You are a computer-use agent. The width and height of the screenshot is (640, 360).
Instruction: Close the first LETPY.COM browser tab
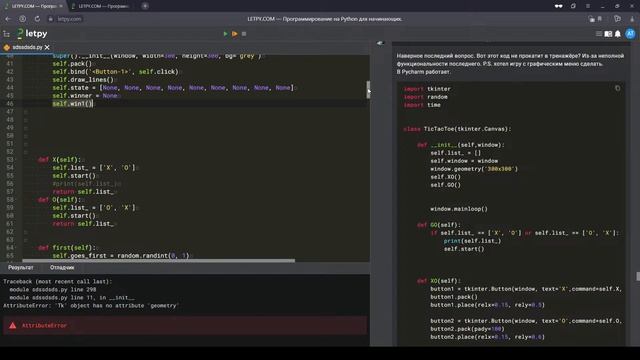(x=61, y=6)
